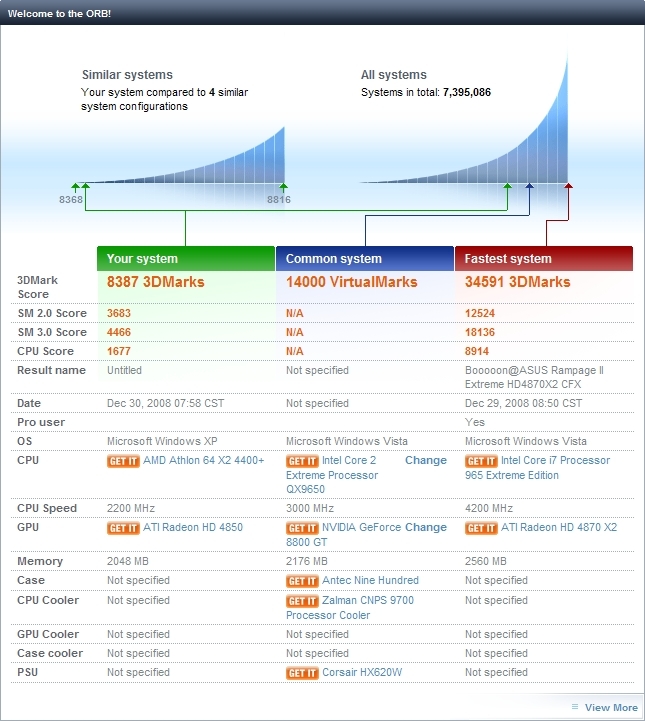
Task: Click the 8816 maximum score label
Action: tap(279, 200)
